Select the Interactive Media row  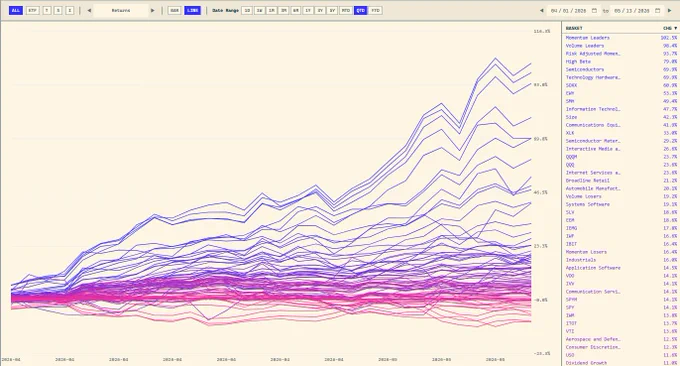(x=621, y=149)
